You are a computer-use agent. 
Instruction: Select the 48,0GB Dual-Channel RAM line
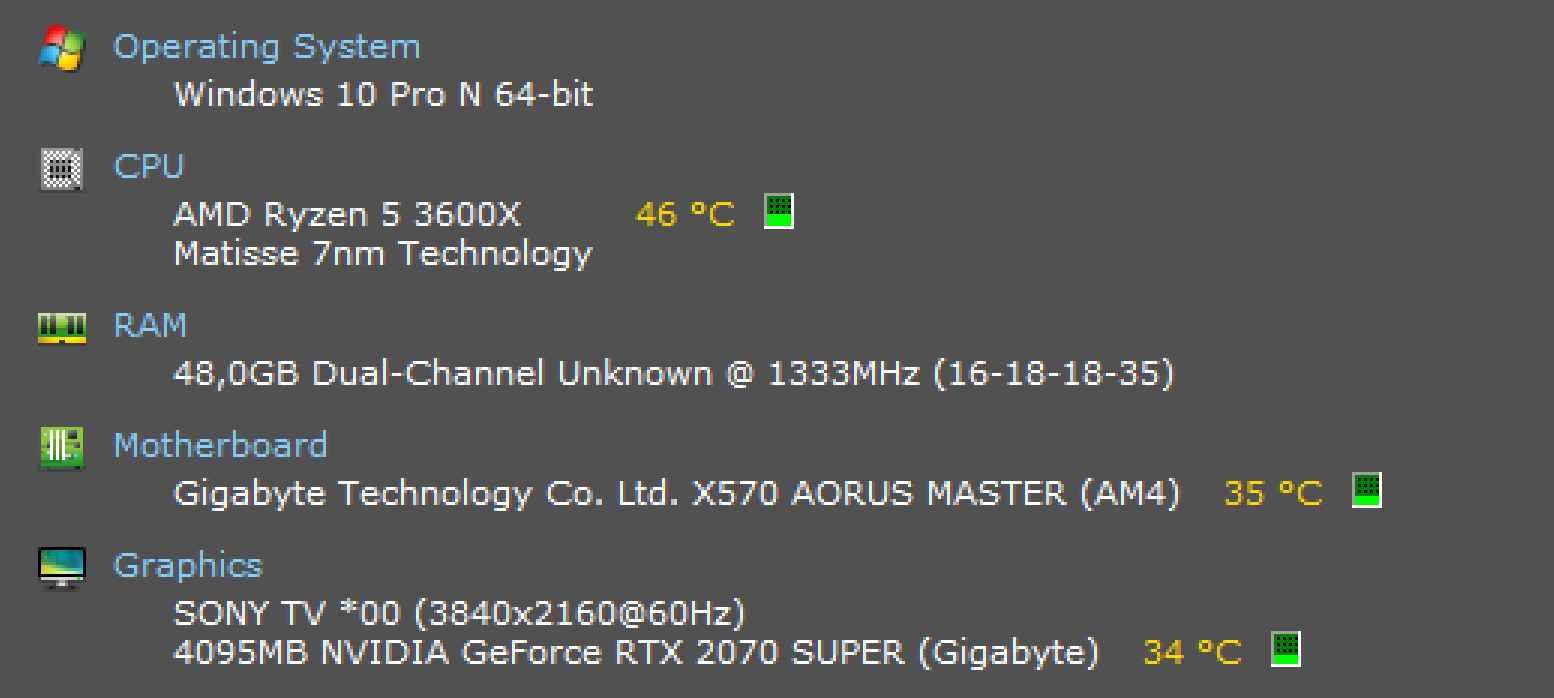674,374
